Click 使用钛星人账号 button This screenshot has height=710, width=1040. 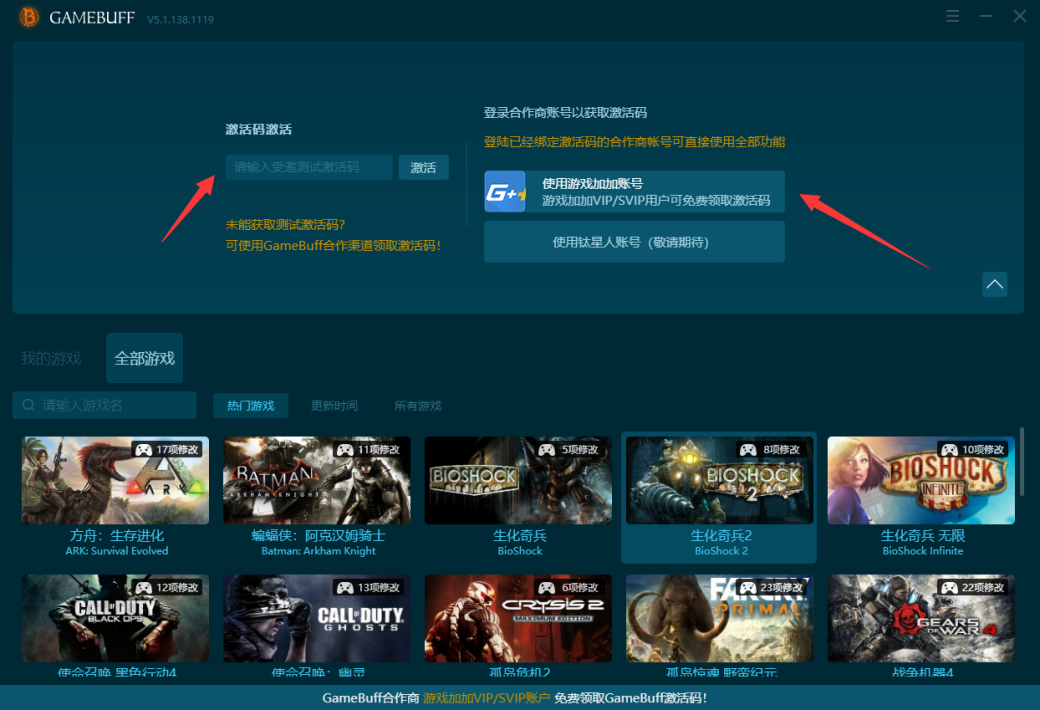(x=634, y=241)
